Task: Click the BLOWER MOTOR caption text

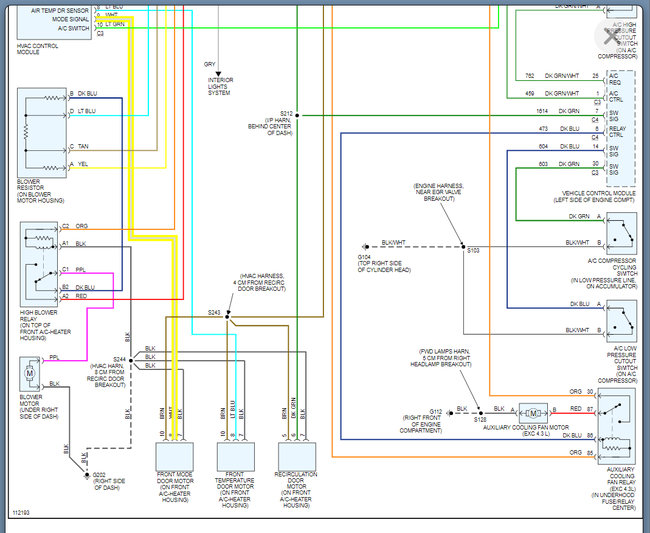Action: [x=39, y=407]
